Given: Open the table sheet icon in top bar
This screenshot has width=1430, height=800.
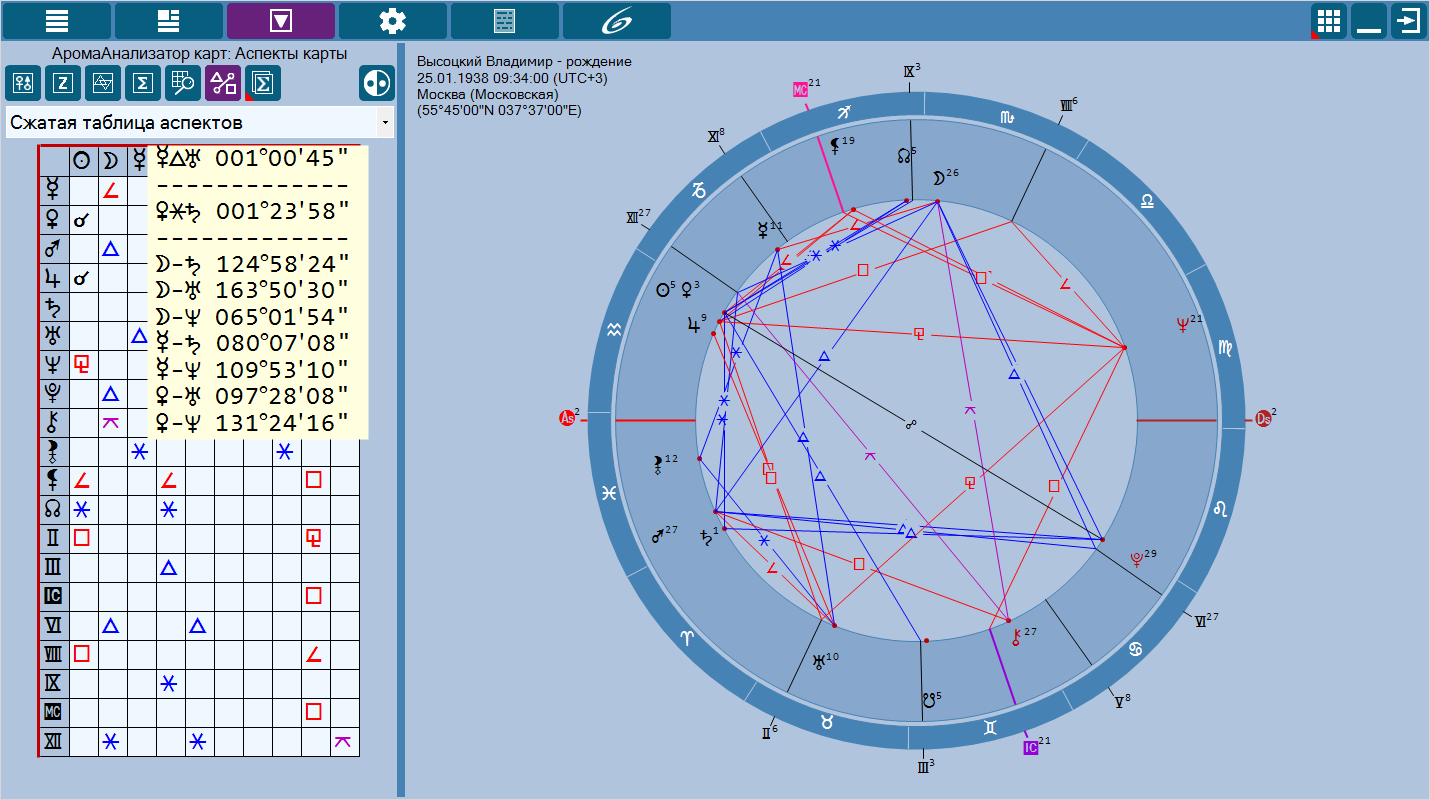Looking at the screenshot, I should point(505,21).
